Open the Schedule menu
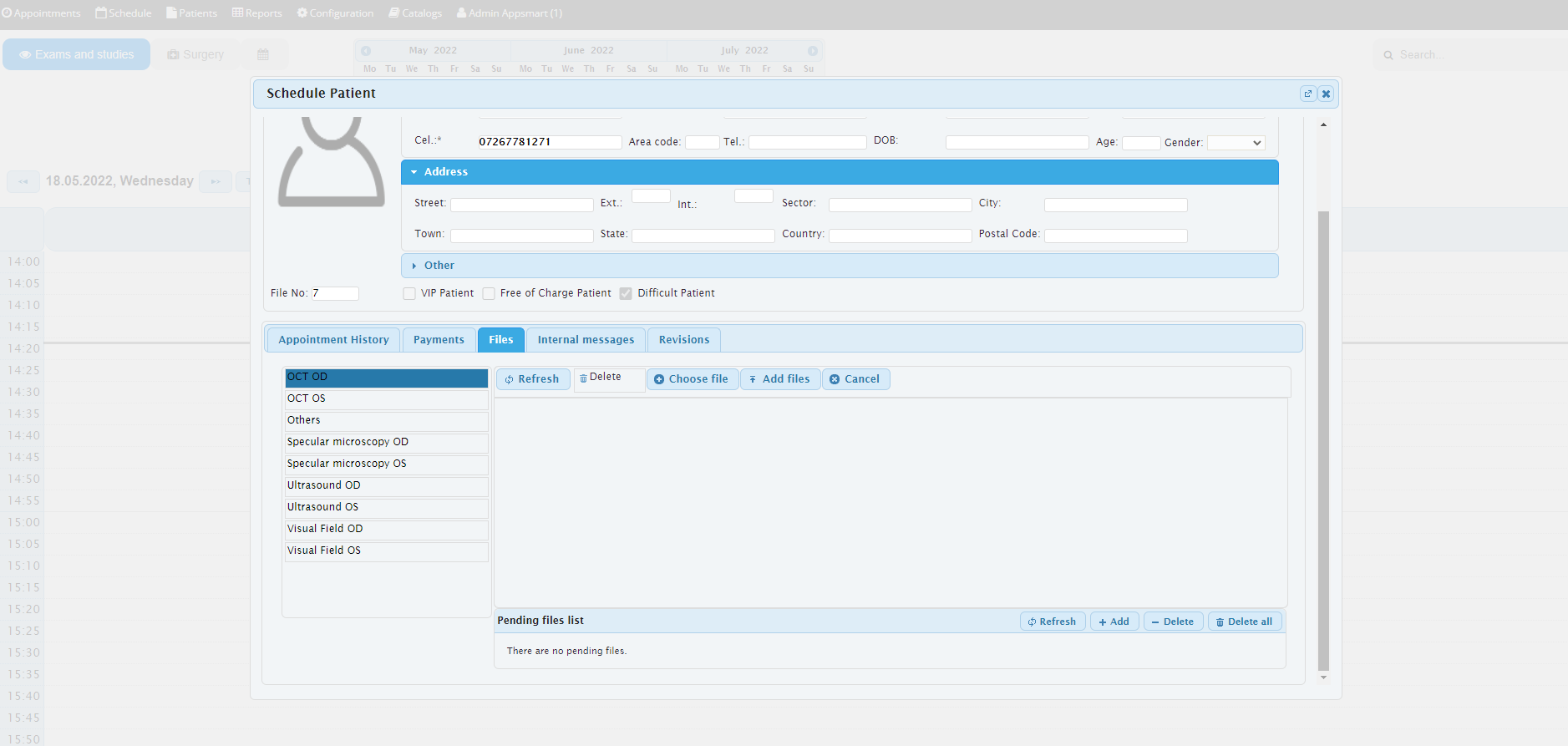 [124, 13]
